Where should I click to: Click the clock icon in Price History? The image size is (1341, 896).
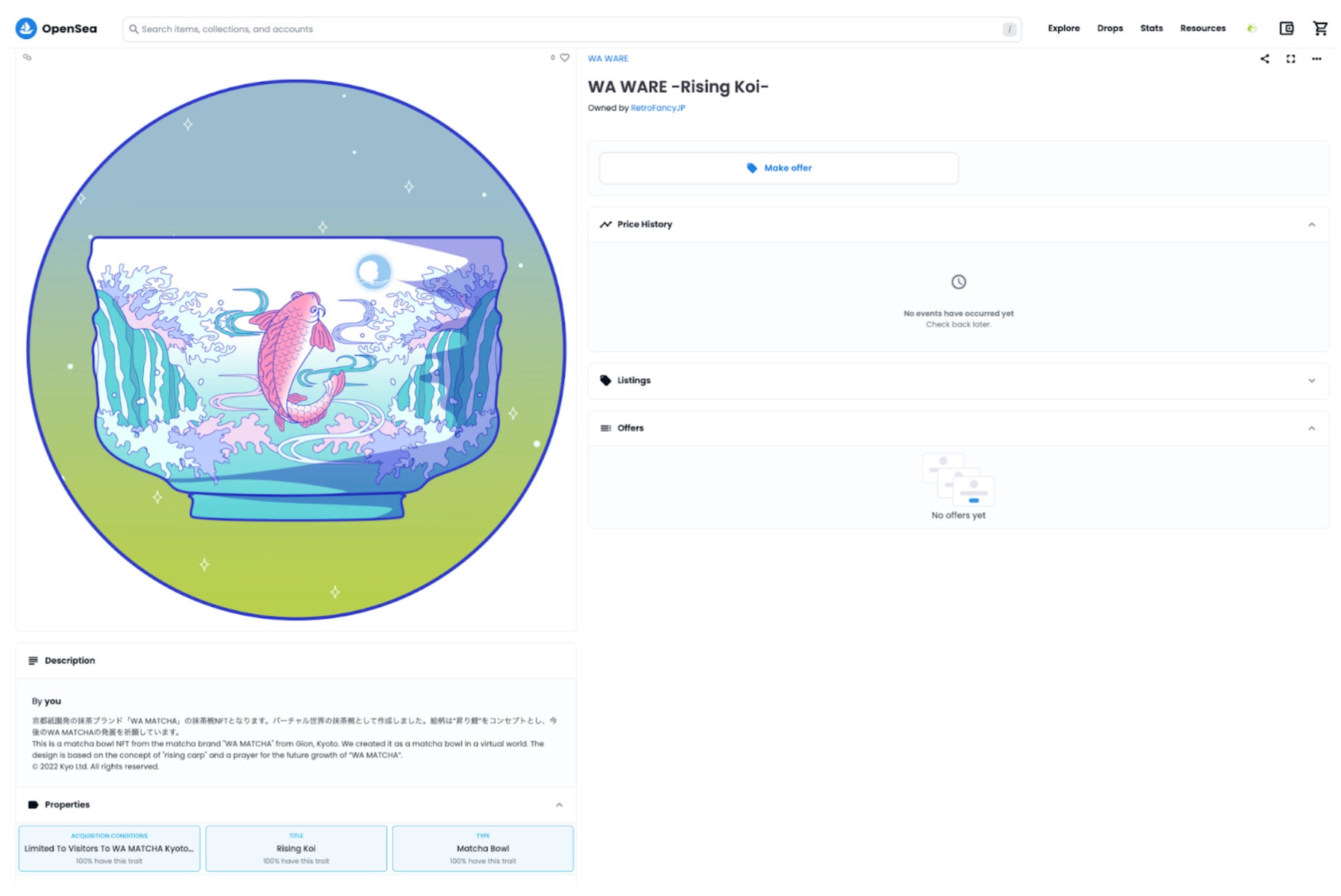(x=958, y=282)
